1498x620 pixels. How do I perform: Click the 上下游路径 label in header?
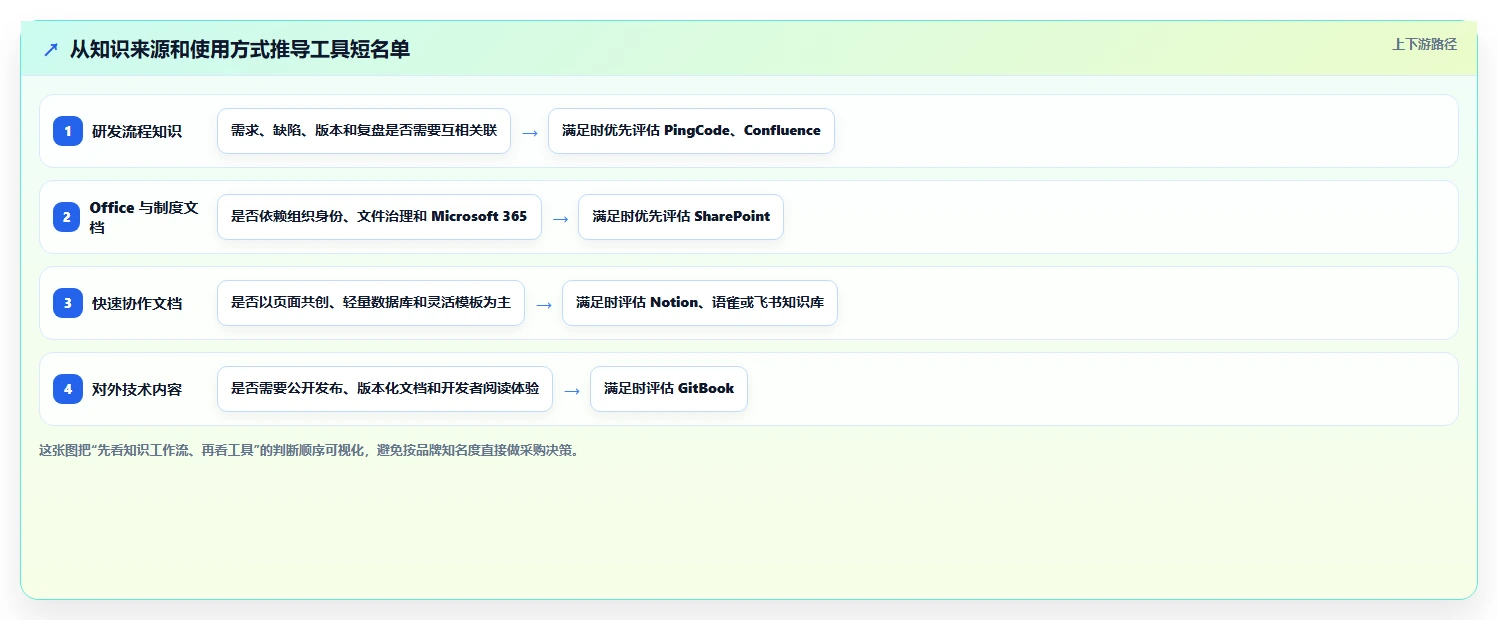pos(1424,44)
